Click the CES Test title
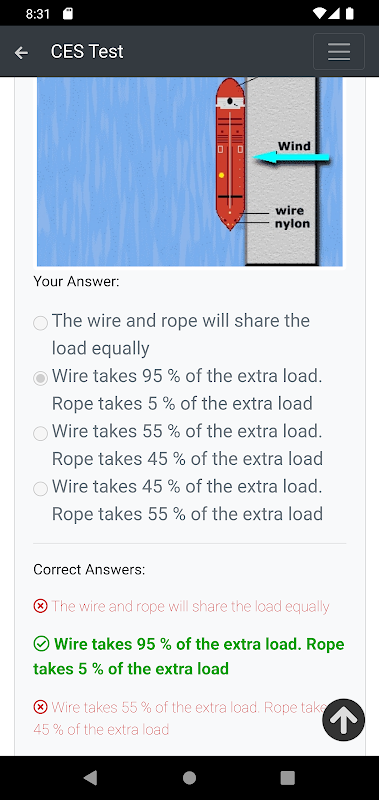 pyautogui.click(x=87, y=52)
